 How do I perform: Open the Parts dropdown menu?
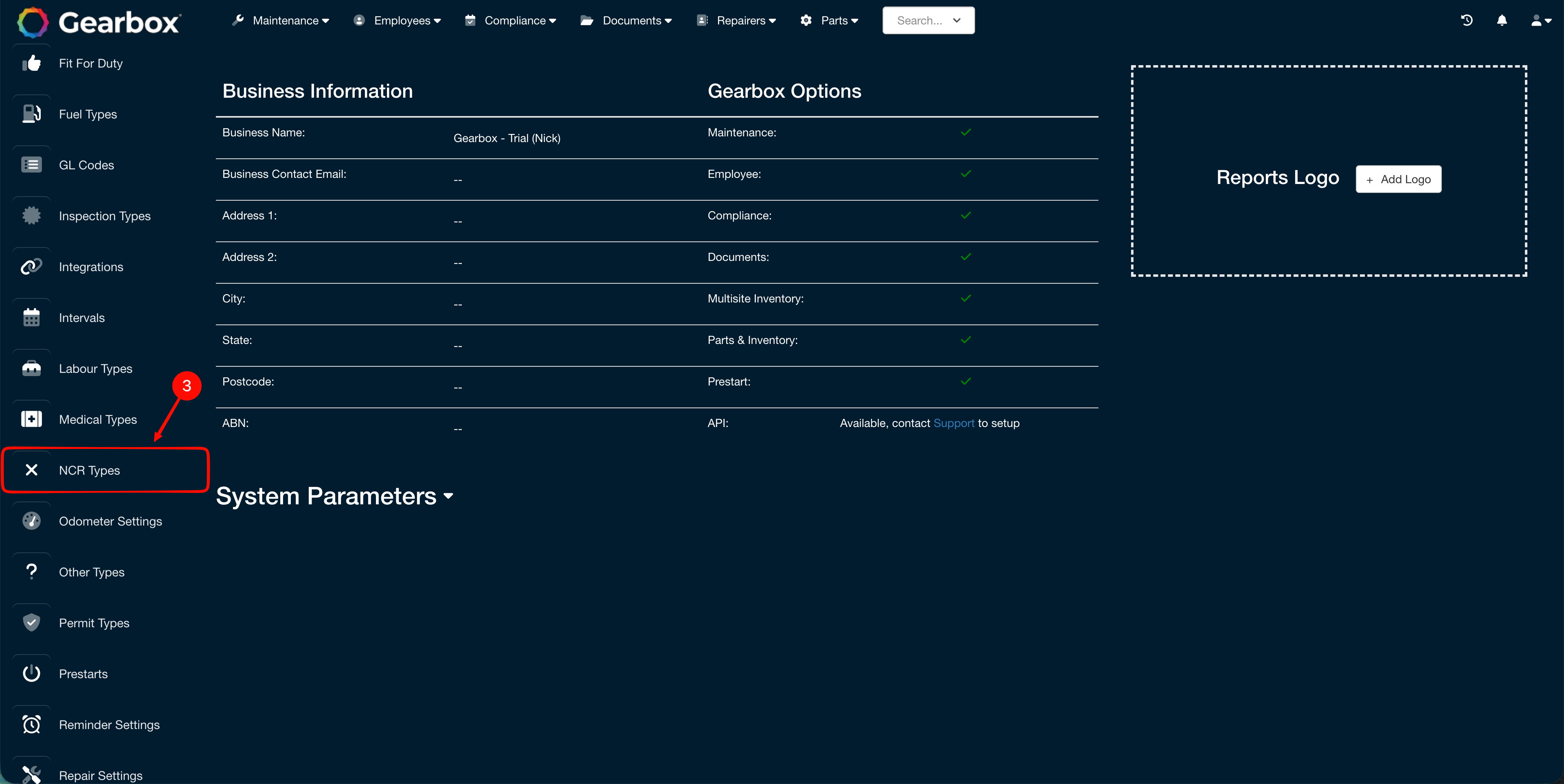tap(829, 21)
